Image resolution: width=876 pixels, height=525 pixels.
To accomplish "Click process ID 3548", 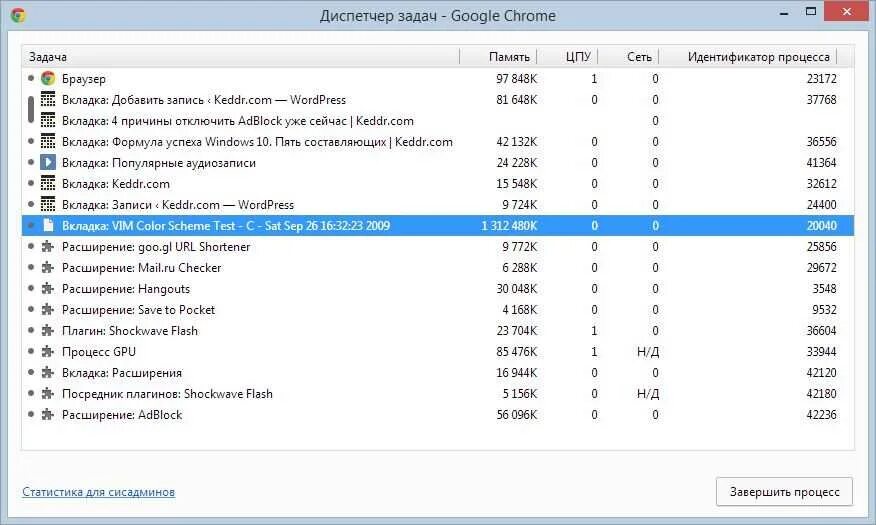I will tap(824, 289).
